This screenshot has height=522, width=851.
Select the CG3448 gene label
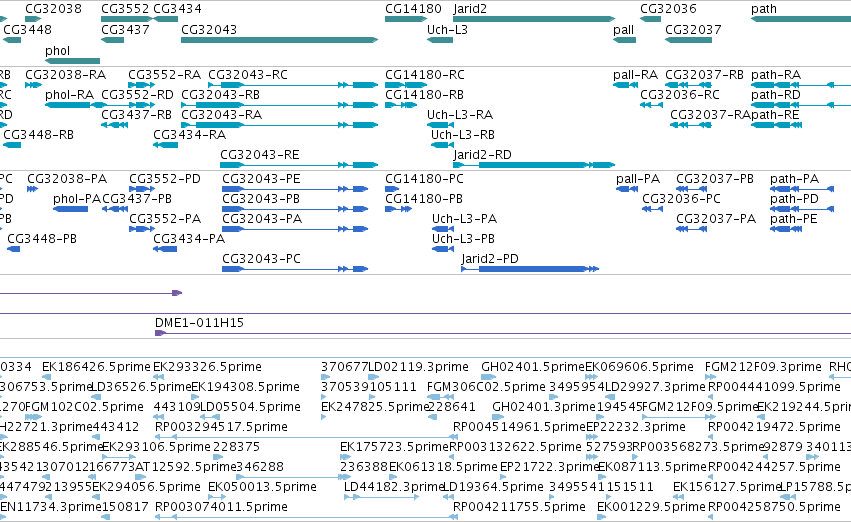(x=28, y=29)
